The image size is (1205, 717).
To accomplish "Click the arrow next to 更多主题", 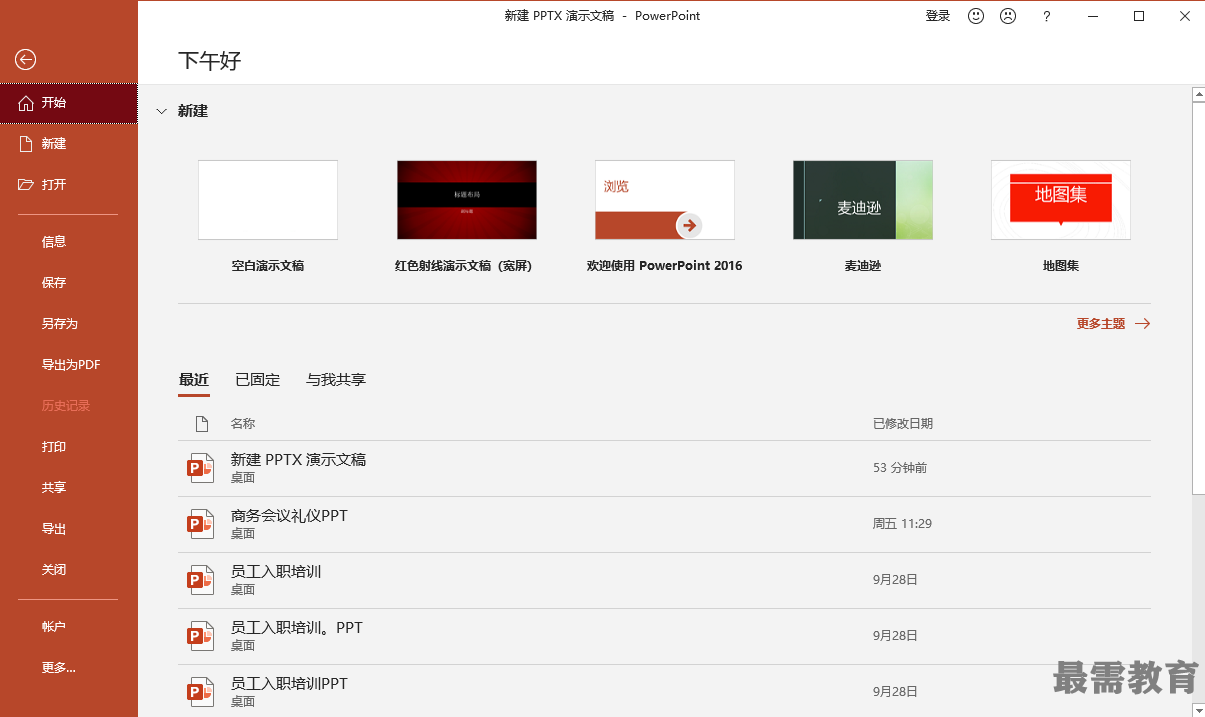I will 1142,324.
